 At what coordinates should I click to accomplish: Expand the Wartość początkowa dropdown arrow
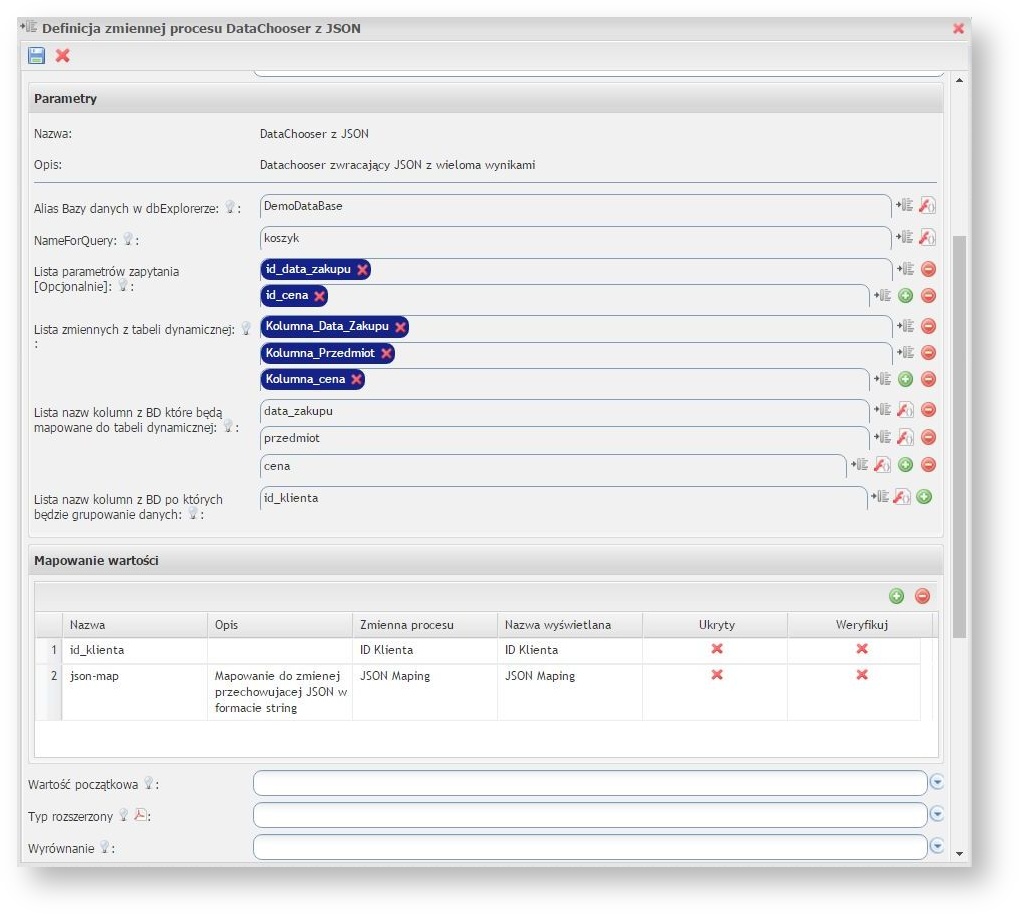pos(937,783)
